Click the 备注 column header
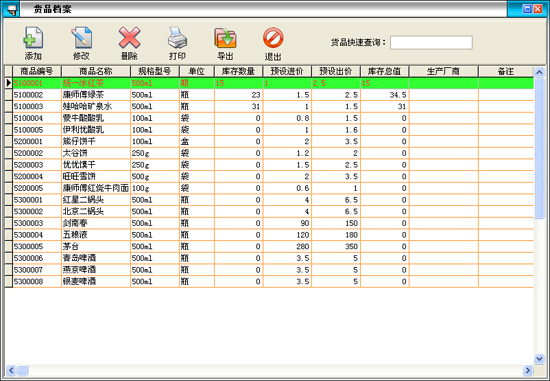This screenshot has height=381, width=550. click(506, 71)
